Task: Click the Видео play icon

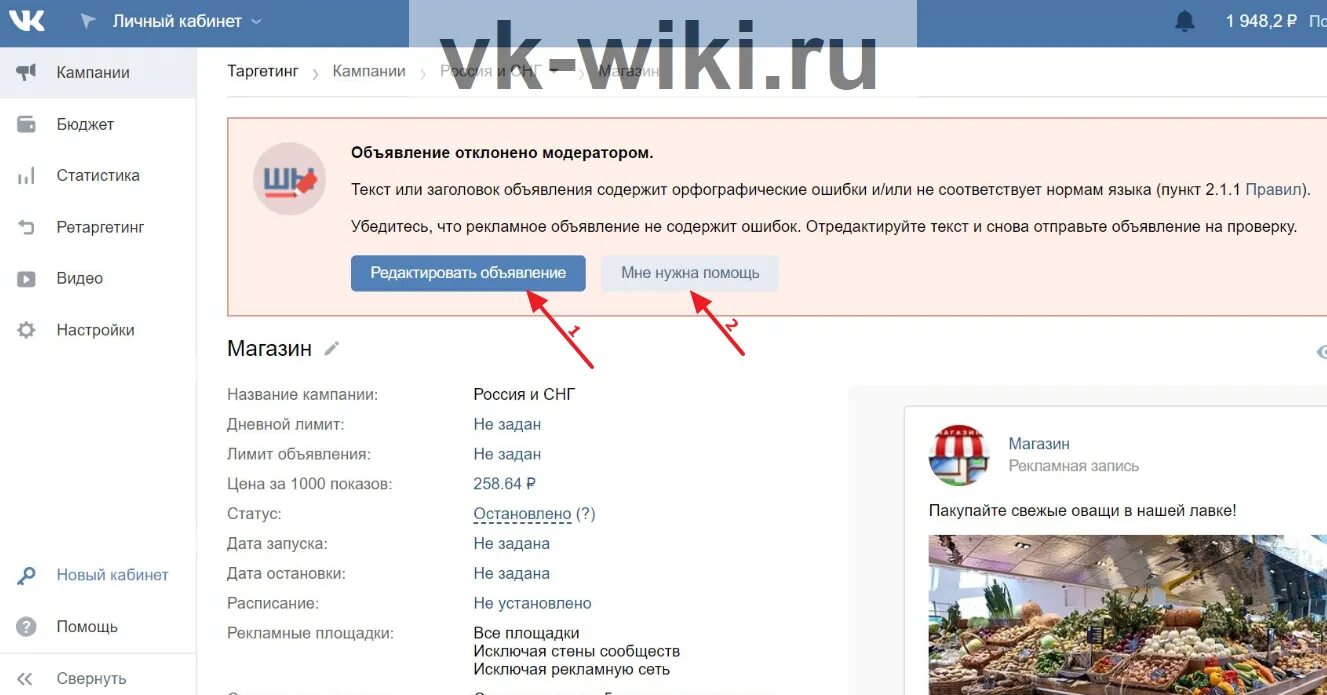Action: pyautogui.click(x=27, y=279)
